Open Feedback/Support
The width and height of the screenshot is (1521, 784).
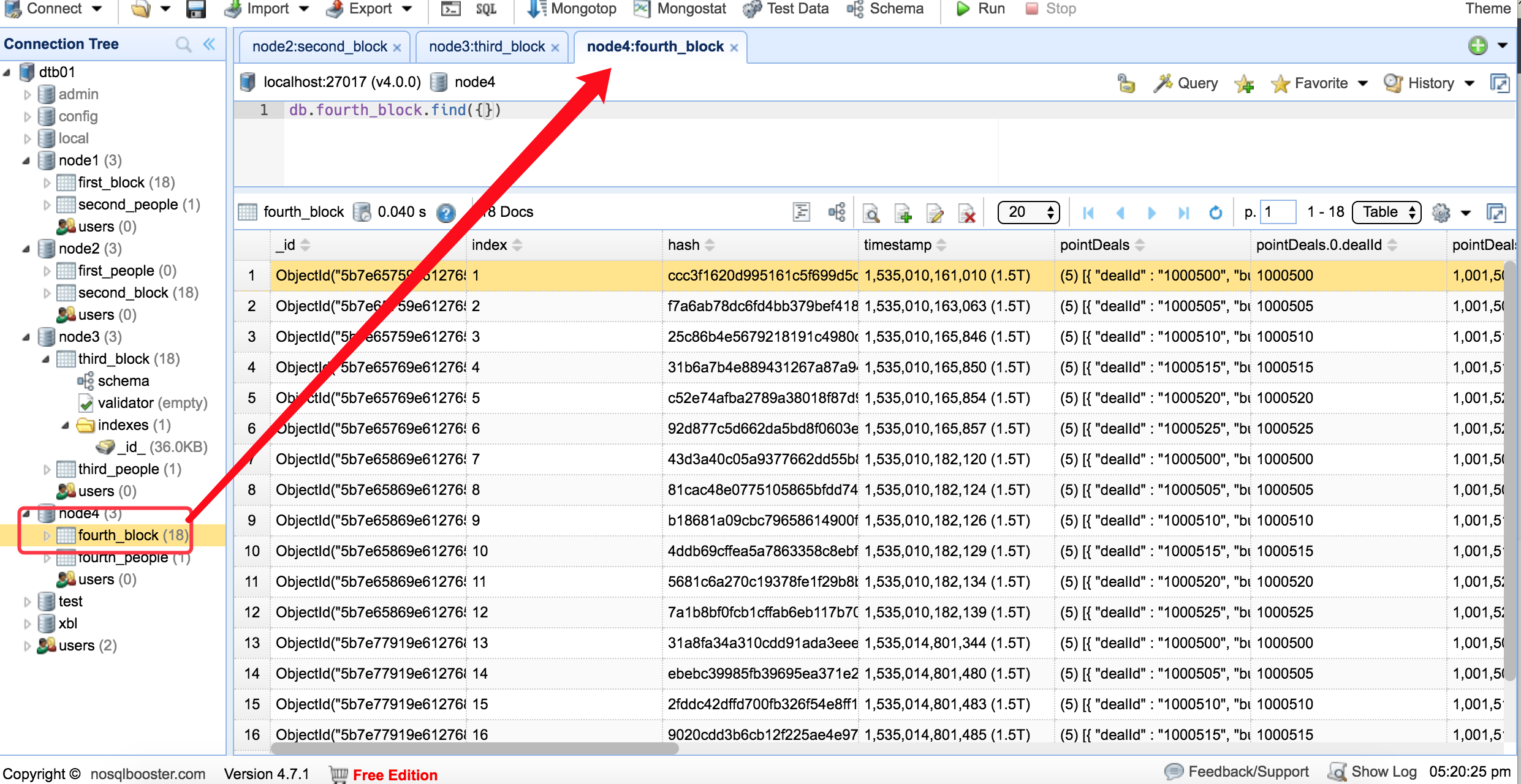1237,772
